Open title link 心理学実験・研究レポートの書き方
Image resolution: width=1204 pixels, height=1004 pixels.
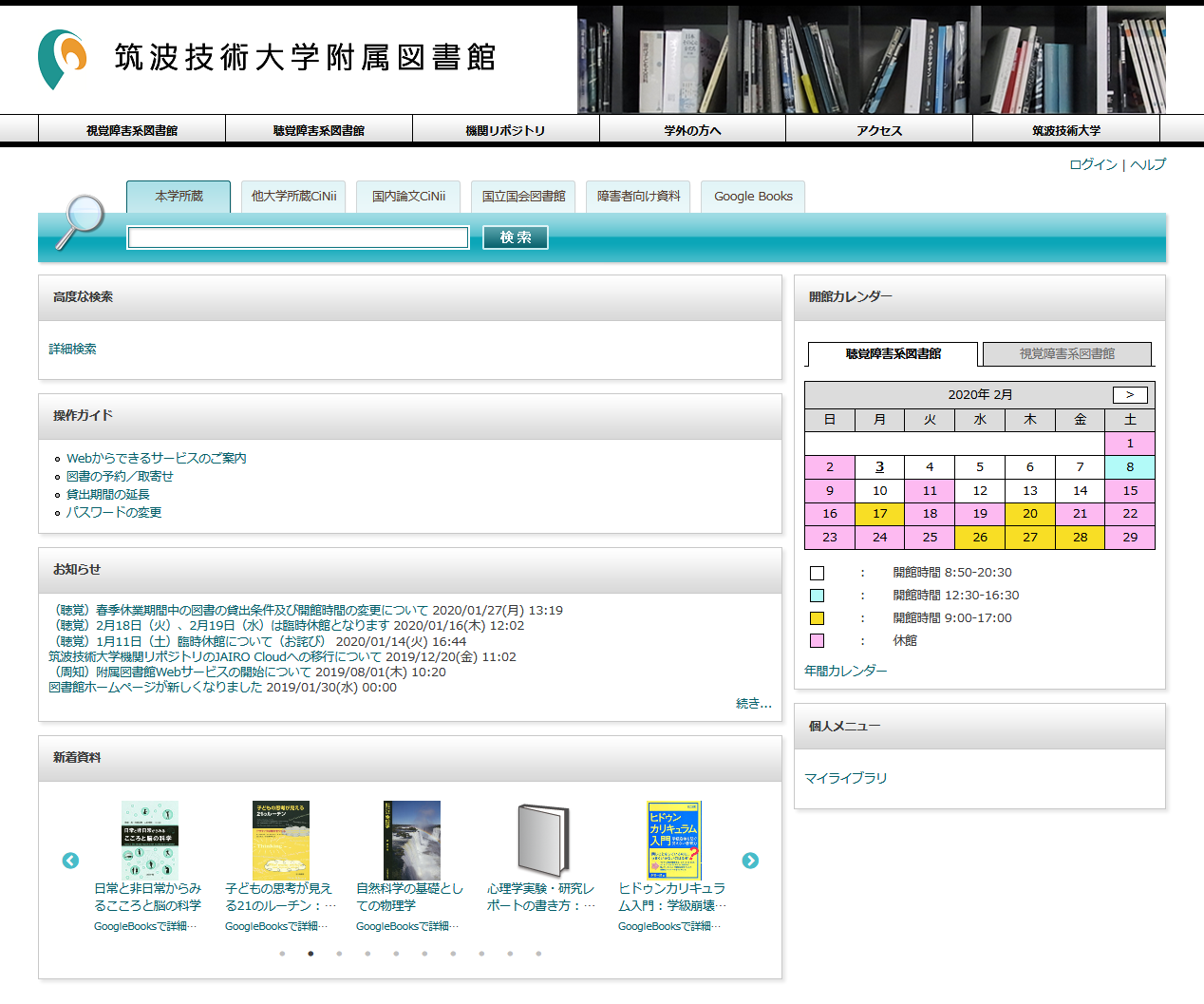[541, 897]
